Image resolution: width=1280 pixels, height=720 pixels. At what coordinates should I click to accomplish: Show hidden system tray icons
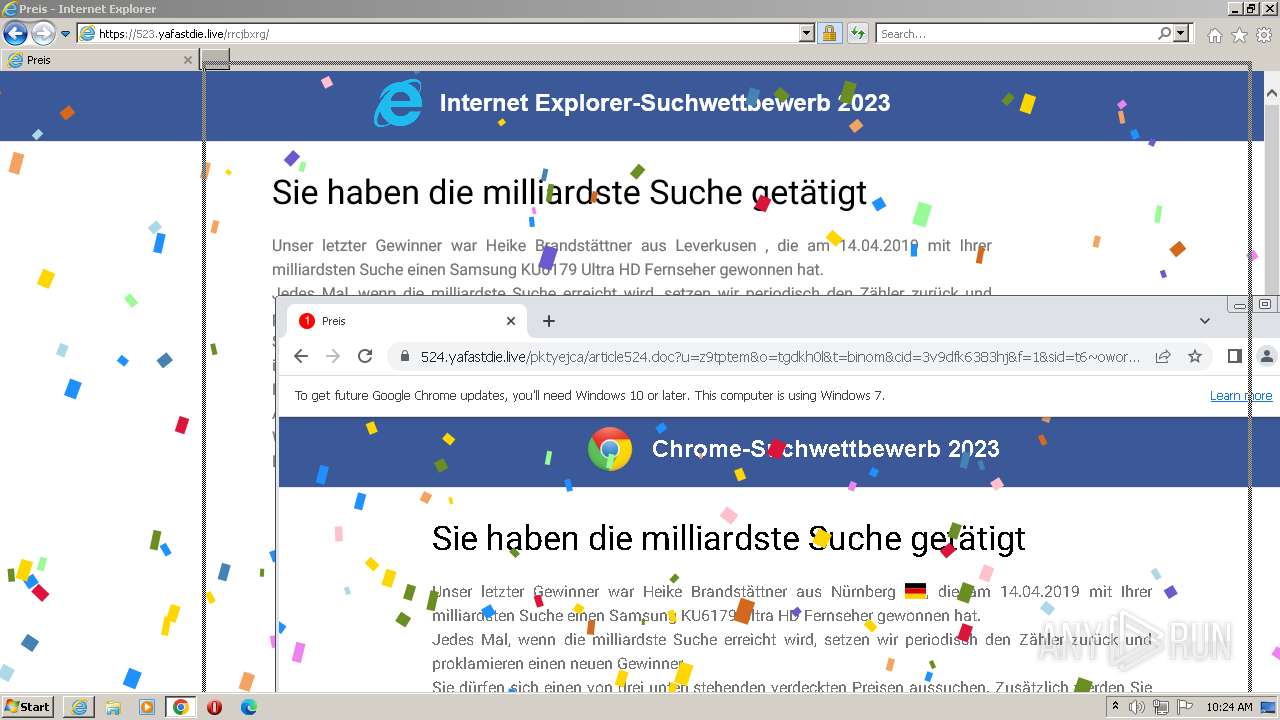tap(1115, 707)
